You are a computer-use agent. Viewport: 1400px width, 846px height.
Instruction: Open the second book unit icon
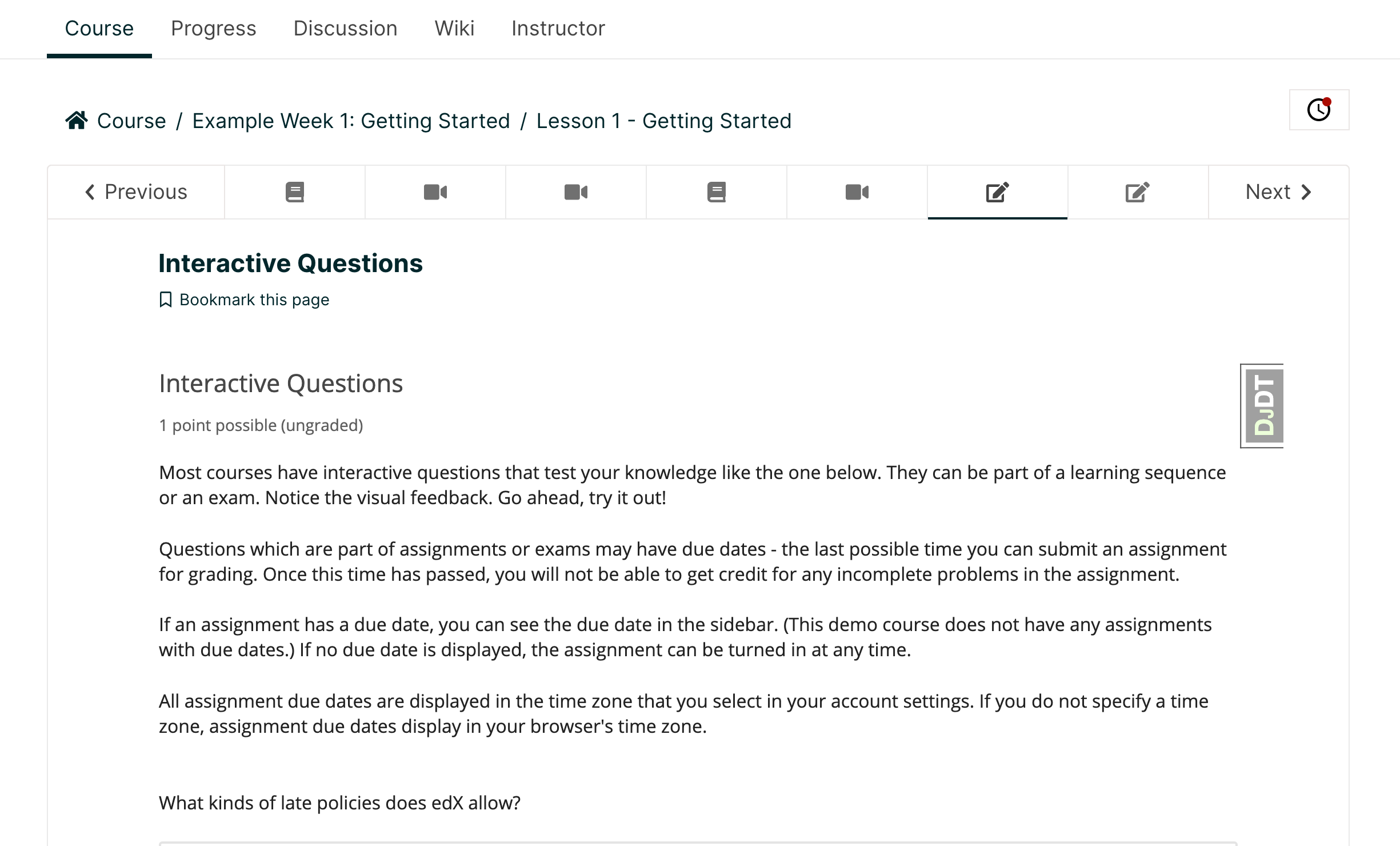click(x=717, y=192)
